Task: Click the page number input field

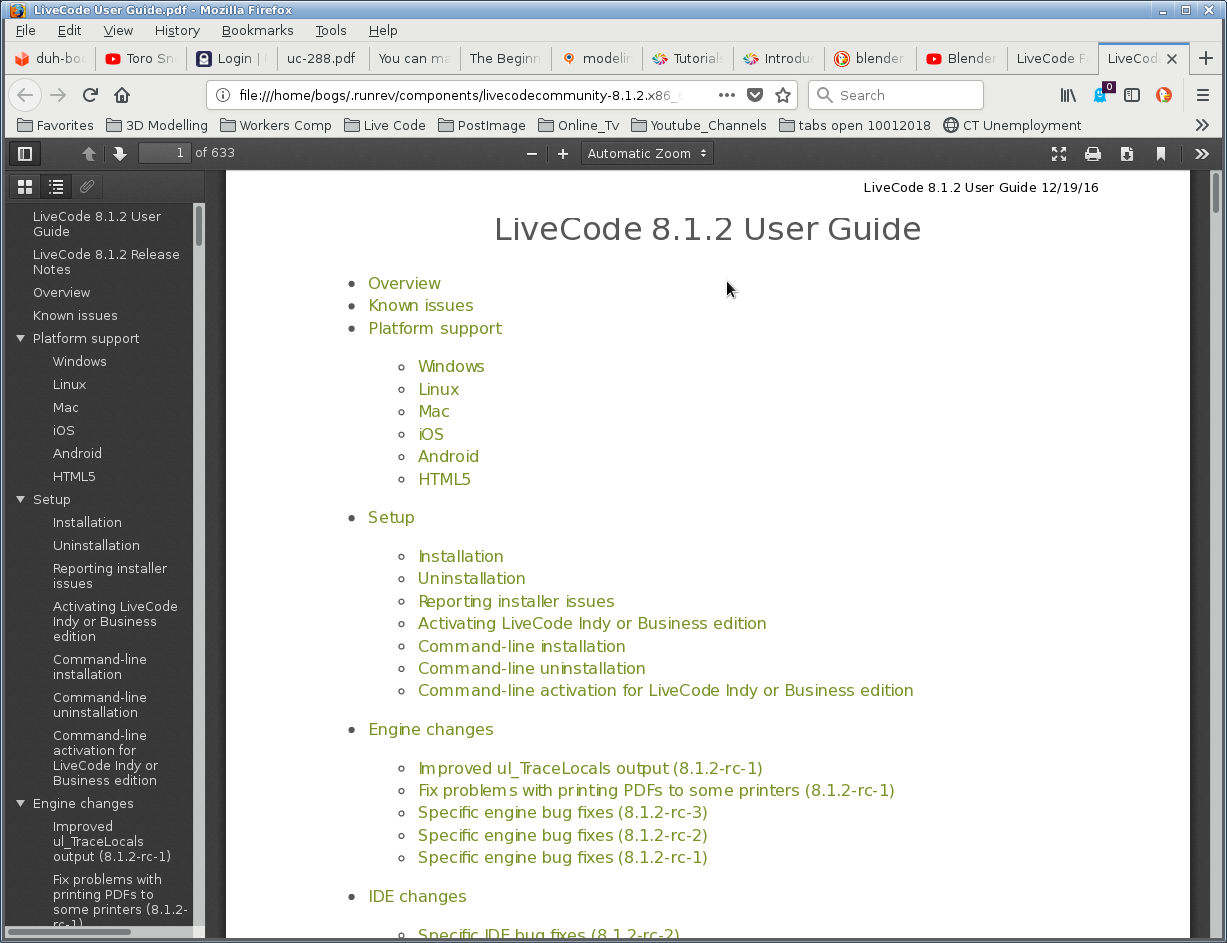Action: click(165, 153)
